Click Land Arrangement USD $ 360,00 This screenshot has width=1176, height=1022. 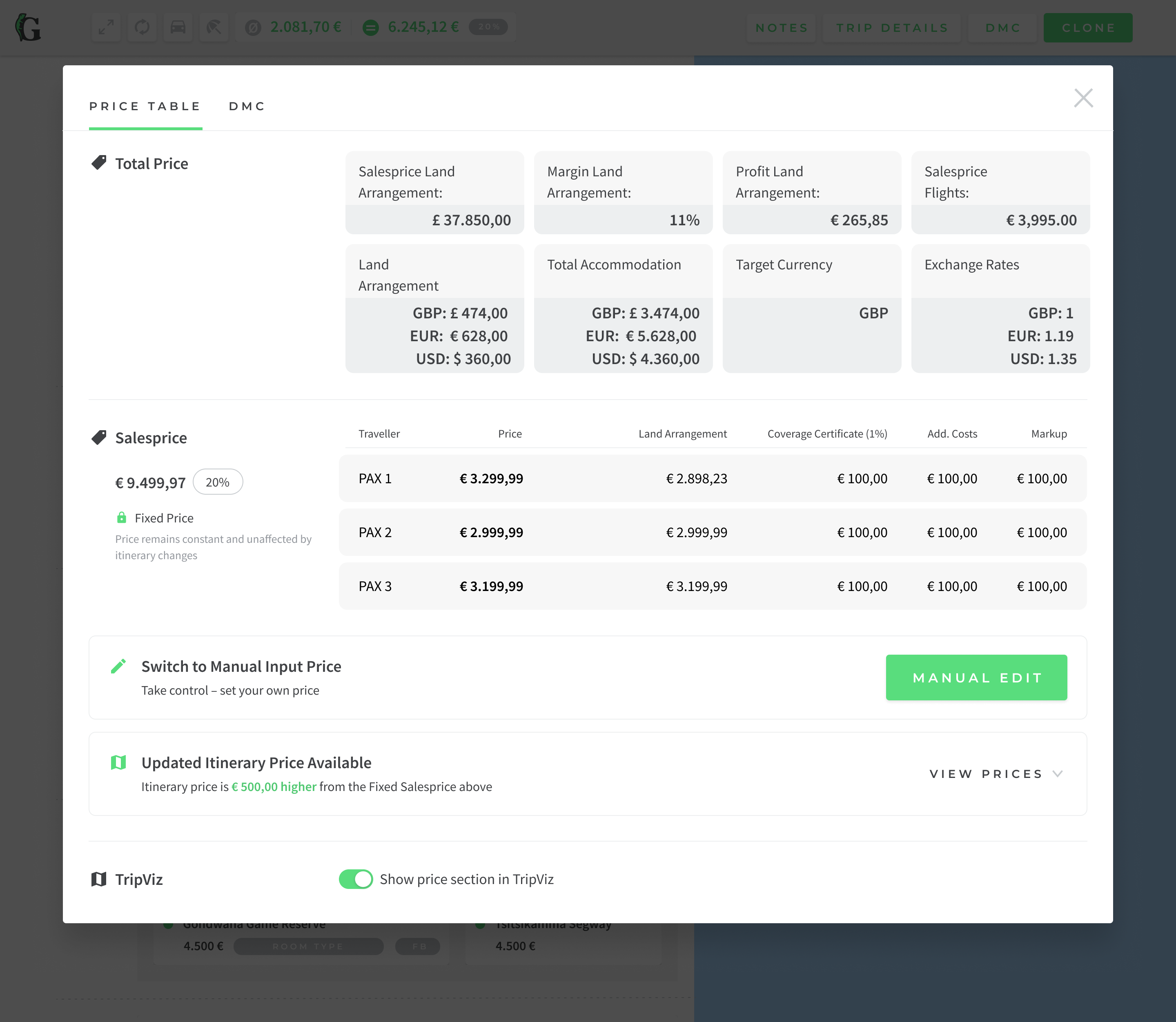coord(463,359)
